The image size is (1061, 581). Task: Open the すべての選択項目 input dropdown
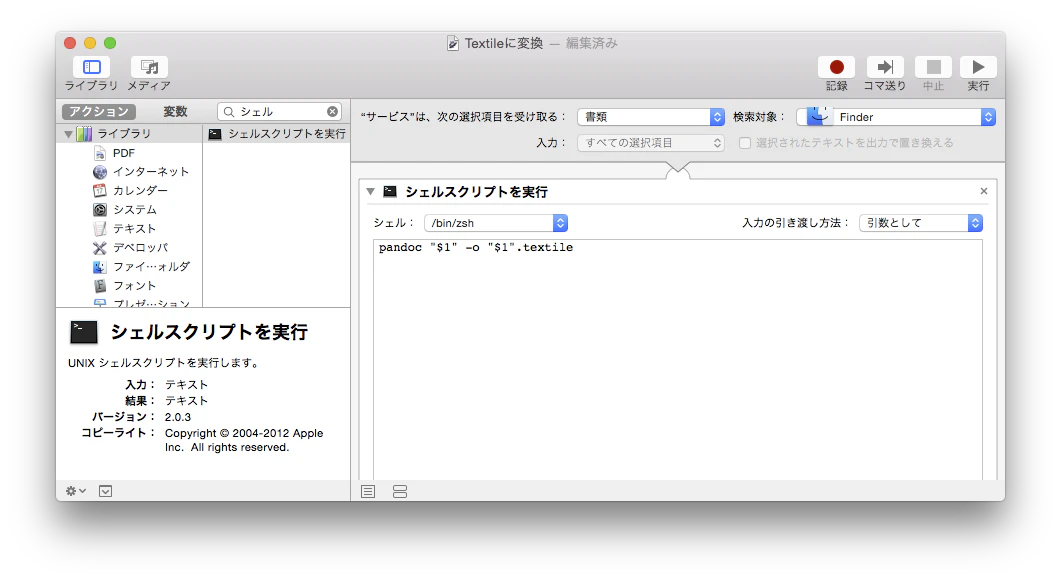click(651, 143)
